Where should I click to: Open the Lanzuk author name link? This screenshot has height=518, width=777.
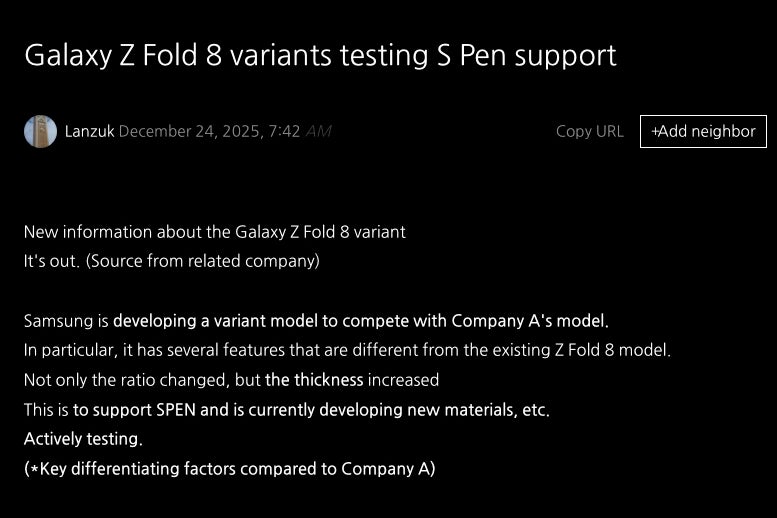point(89,131)
